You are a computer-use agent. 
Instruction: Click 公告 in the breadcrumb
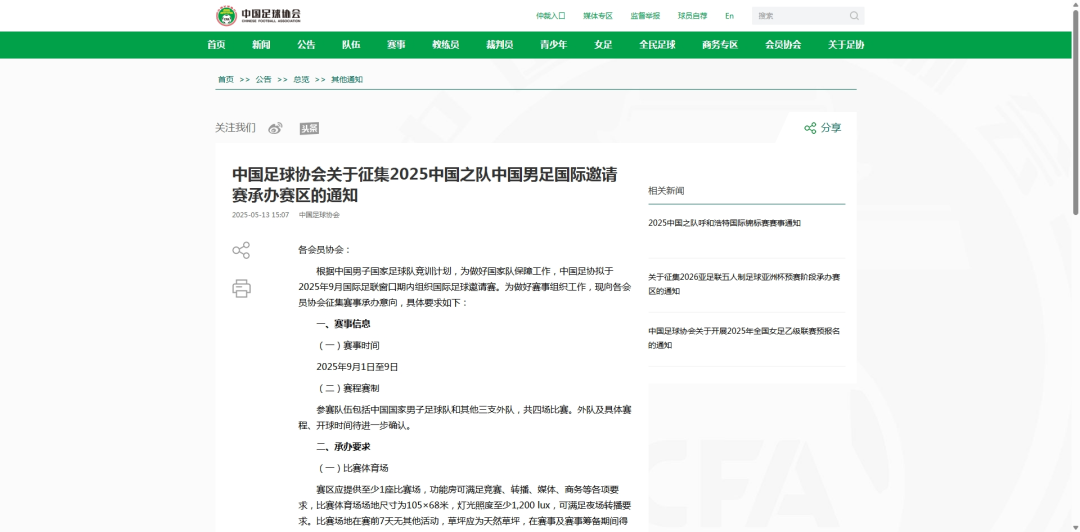(264, 79)
